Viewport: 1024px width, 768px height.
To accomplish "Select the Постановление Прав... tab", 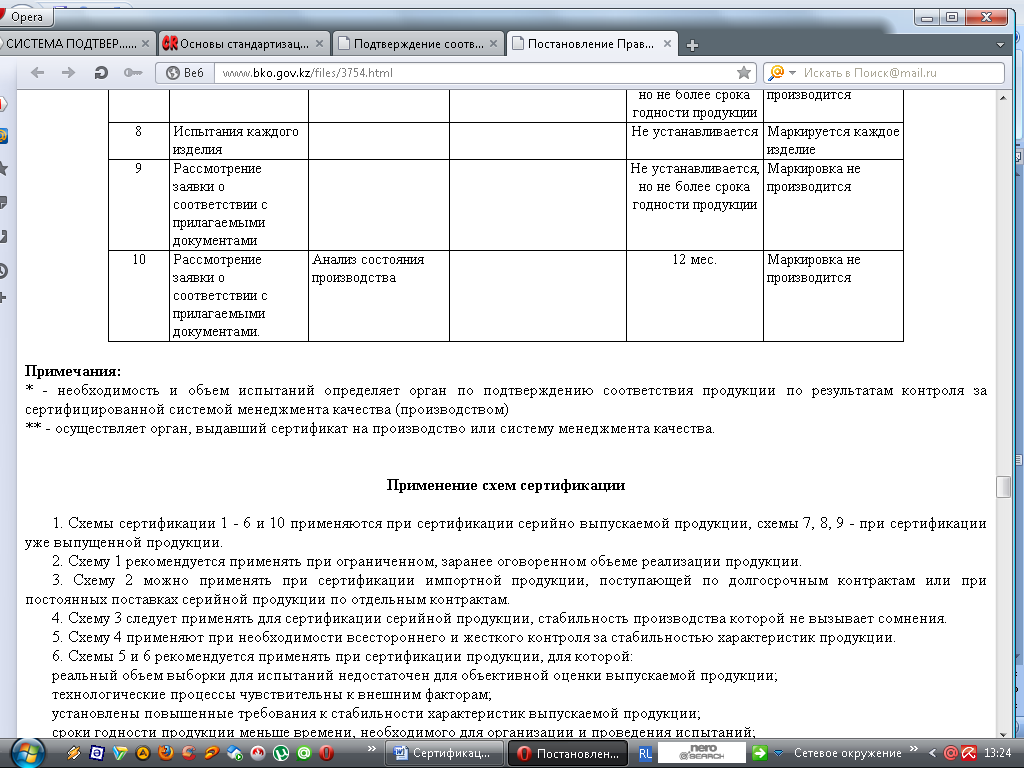I will pos(591,44).
